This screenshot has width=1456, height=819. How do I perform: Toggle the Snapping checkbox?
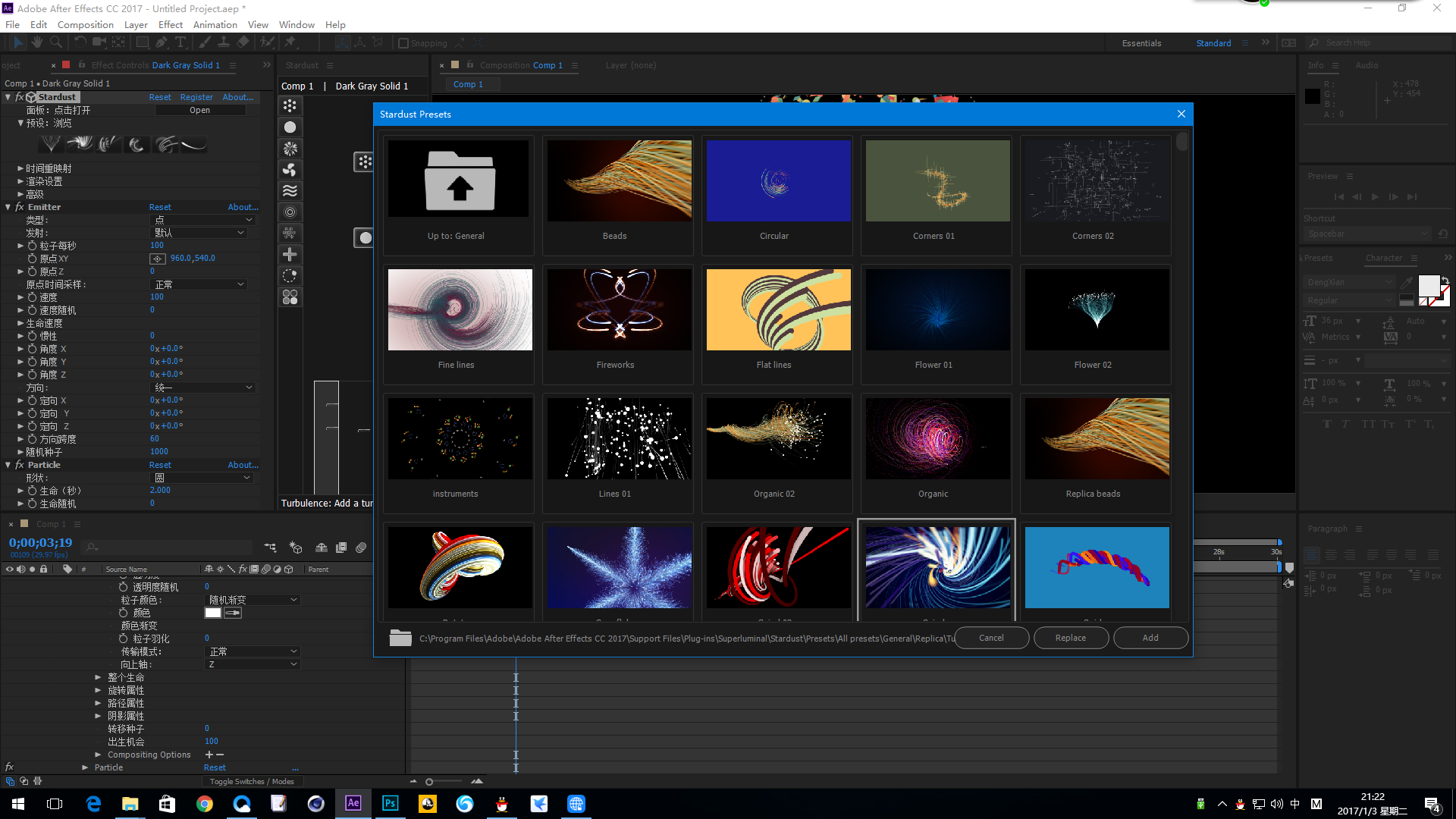click(x=403, y=43)
